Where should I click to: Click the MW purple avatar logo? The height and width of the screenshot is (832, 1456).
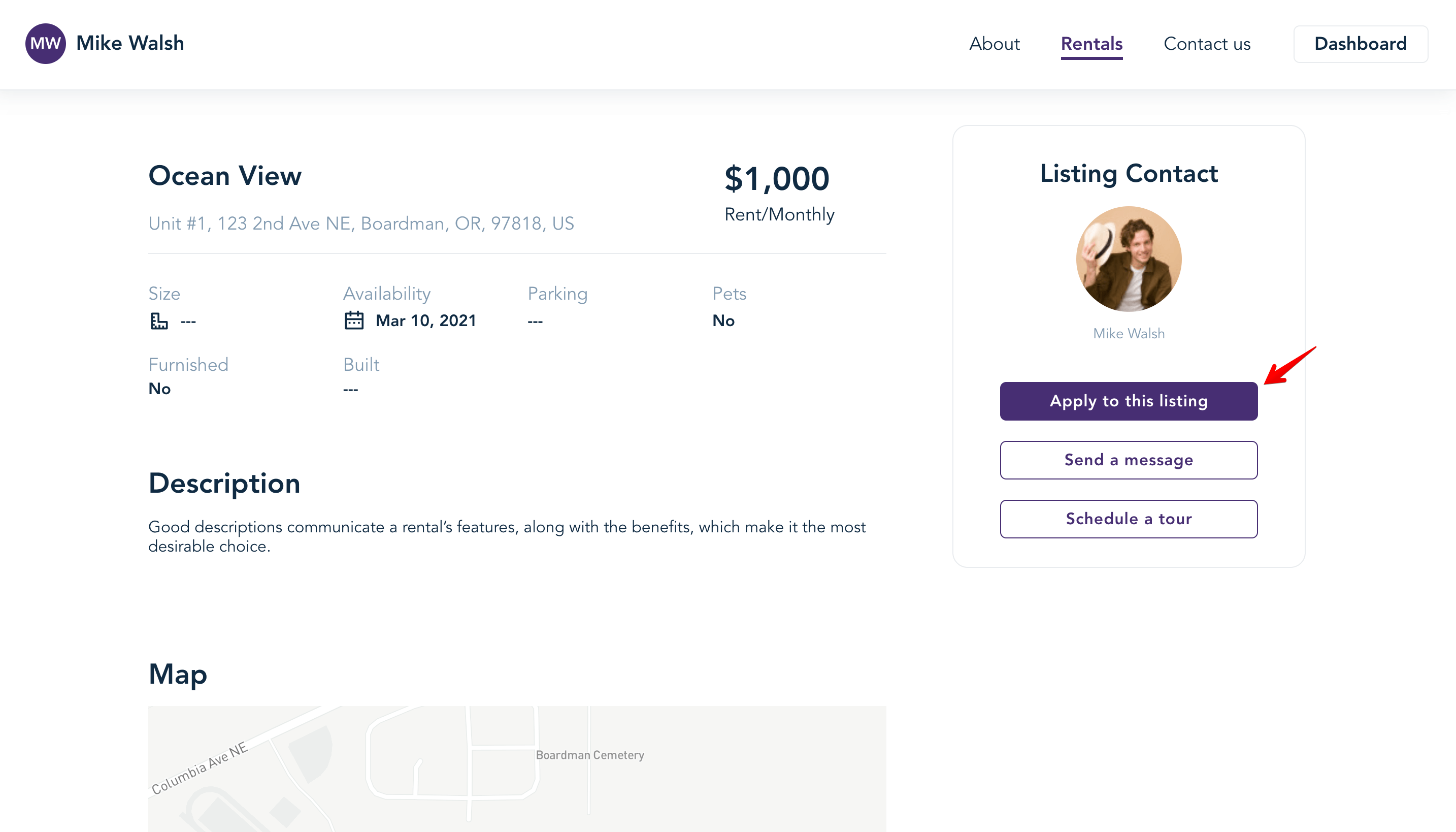click(x=45, y=44)
